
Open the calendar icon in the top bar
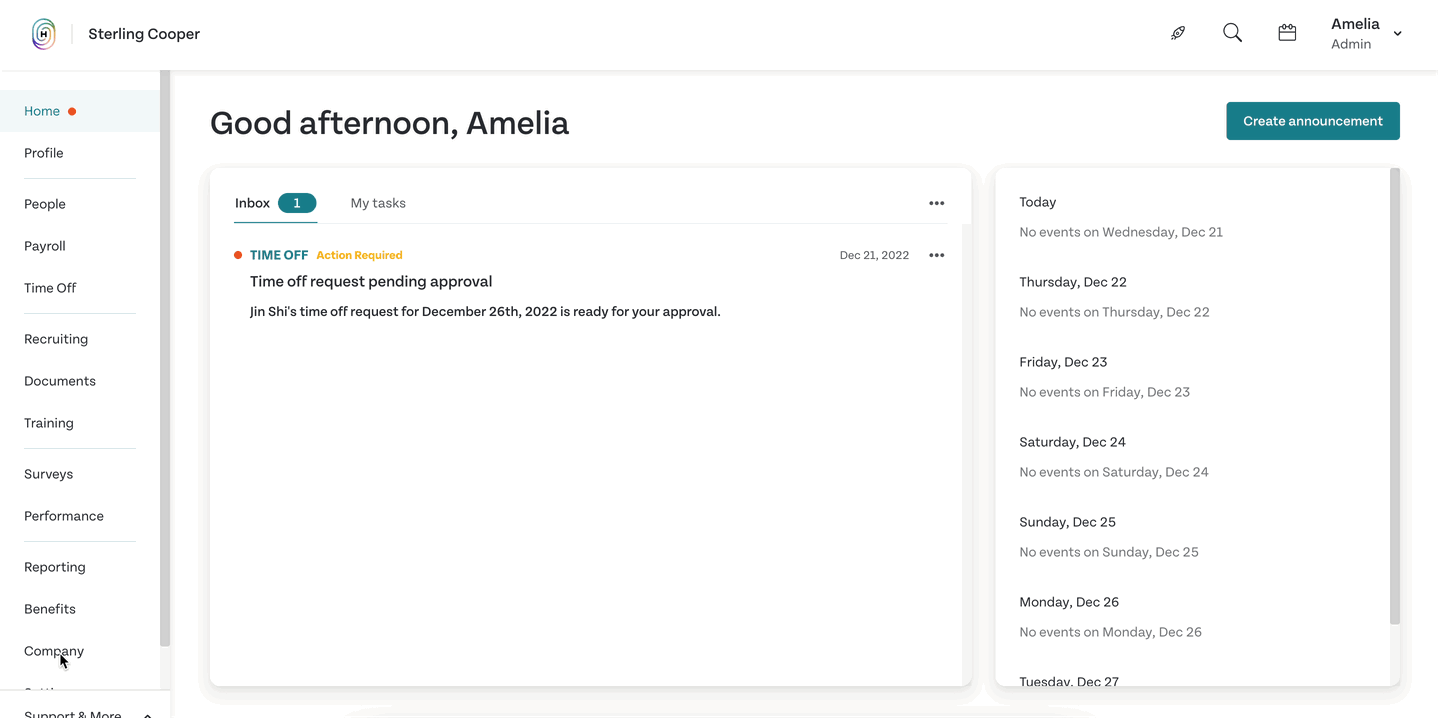point(1287,33)
